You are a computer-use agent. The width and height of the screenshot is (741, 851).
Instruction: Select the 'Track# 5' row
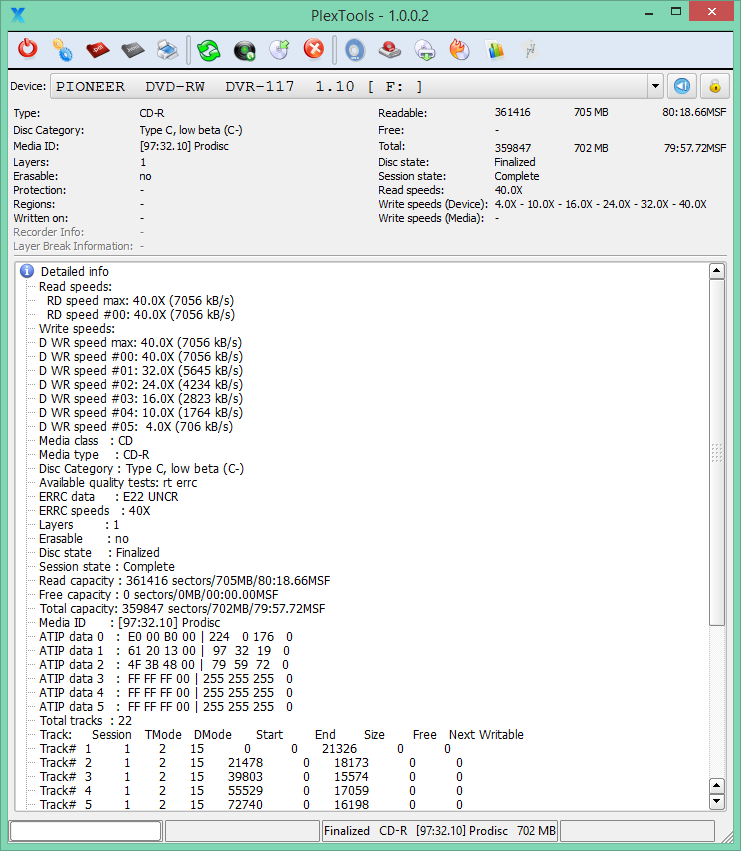[251, 805]
